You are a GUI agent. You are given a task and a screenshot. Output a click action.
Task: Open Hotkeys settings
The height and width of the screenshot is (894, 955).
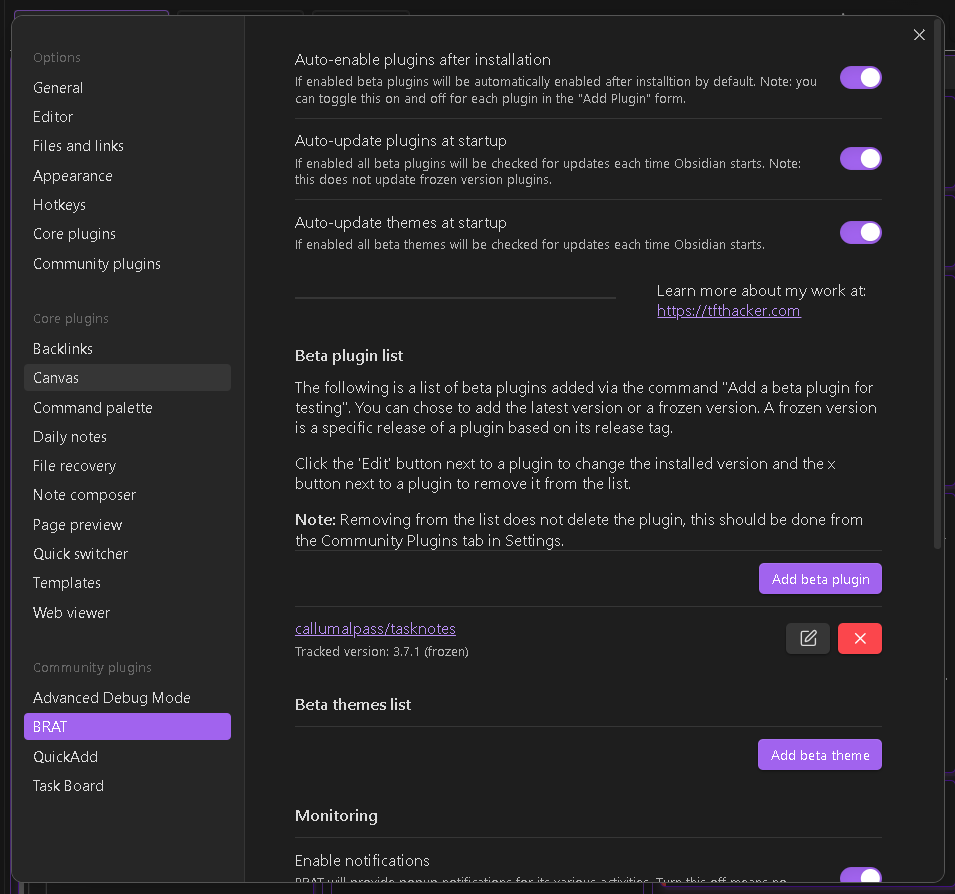(x=127, y=205)
